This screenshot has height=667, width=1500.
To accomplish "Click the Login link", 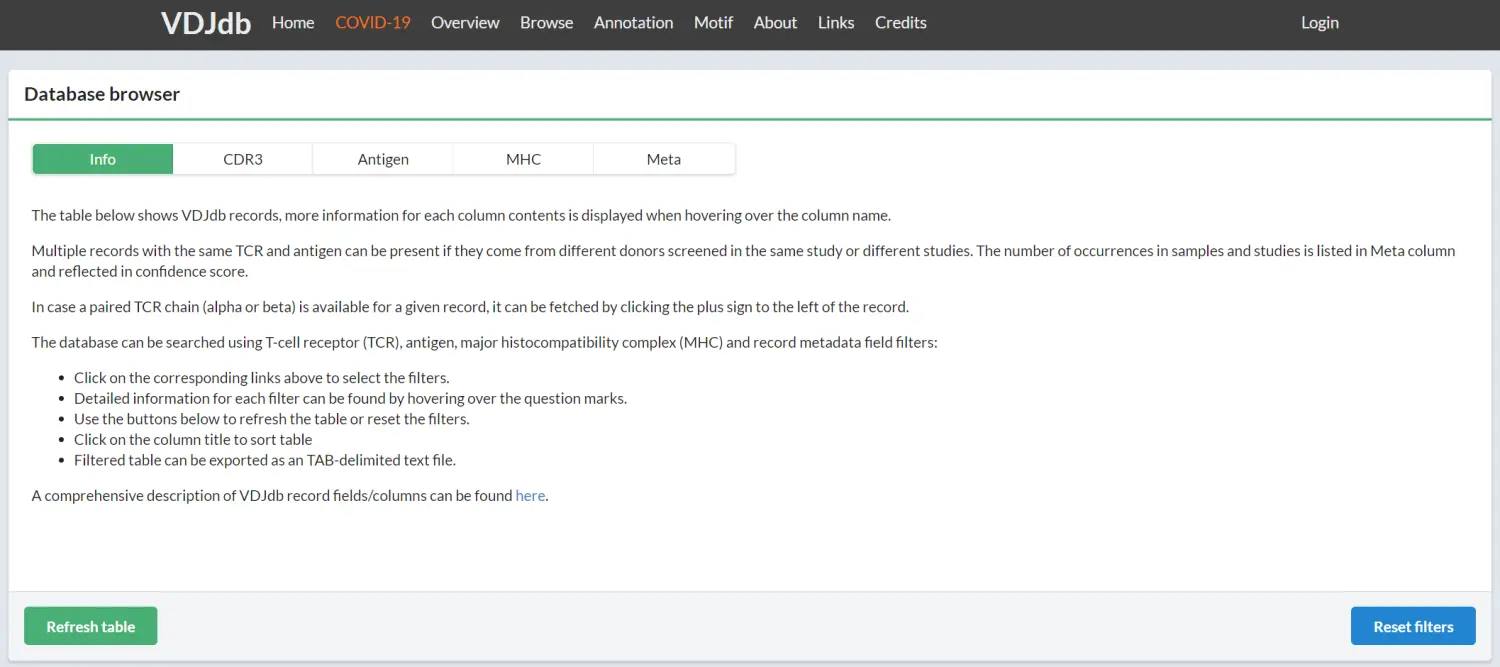I will point(1320,22).
